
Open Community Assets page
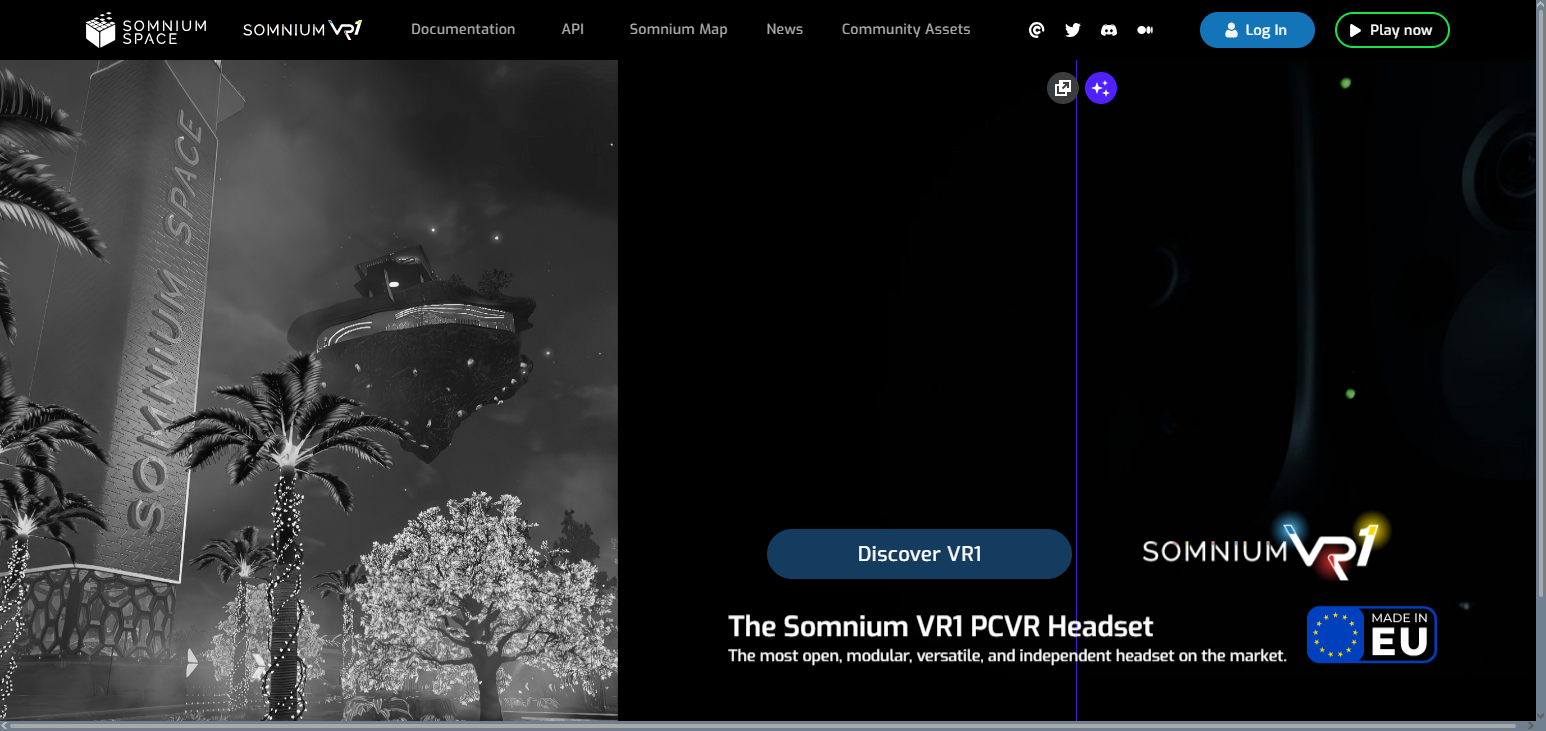click(906, 29)
